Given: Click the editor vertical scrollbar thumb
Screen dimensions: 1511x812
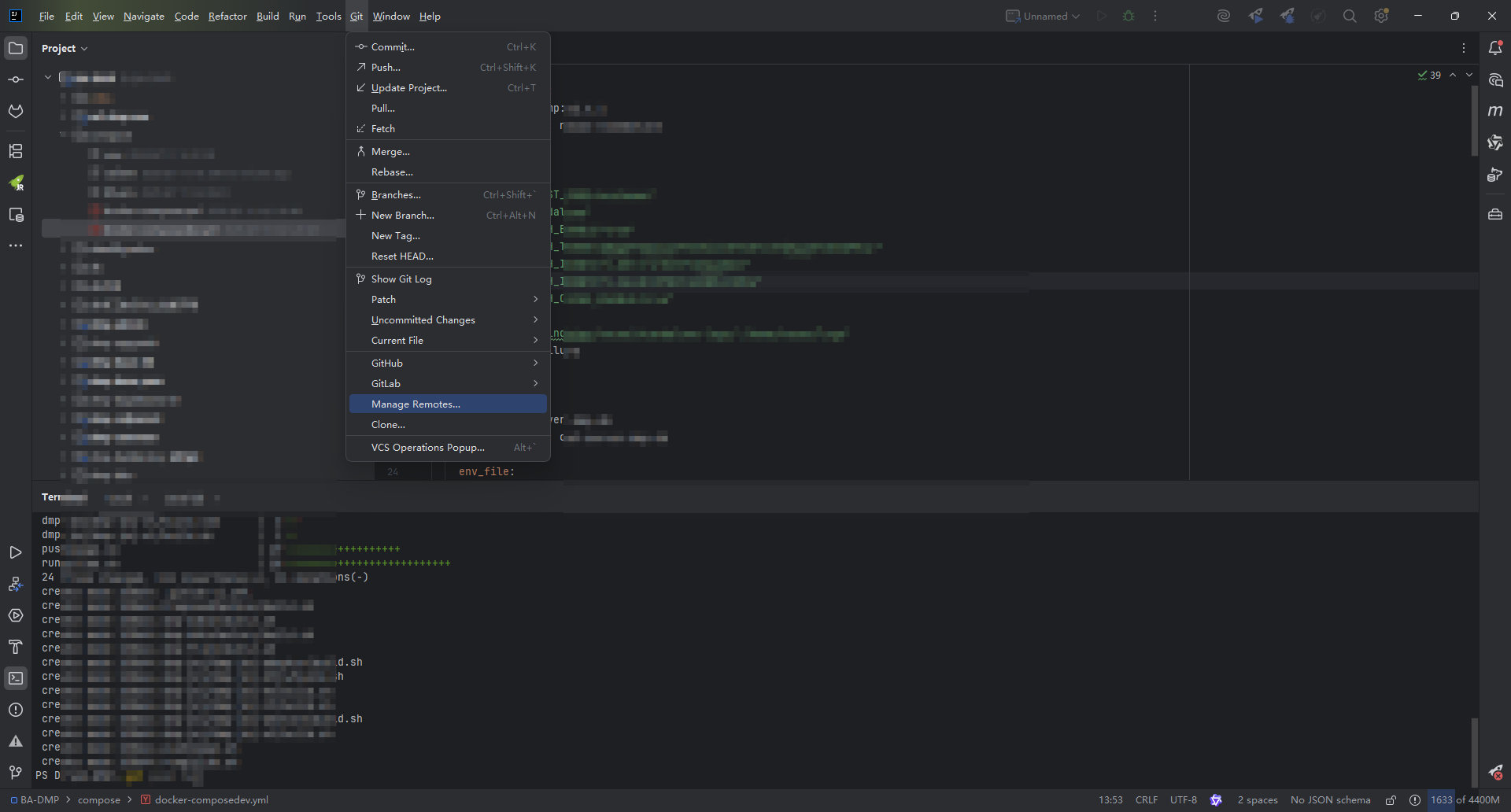Looking at the screenshot, I should coord(1474,120).
